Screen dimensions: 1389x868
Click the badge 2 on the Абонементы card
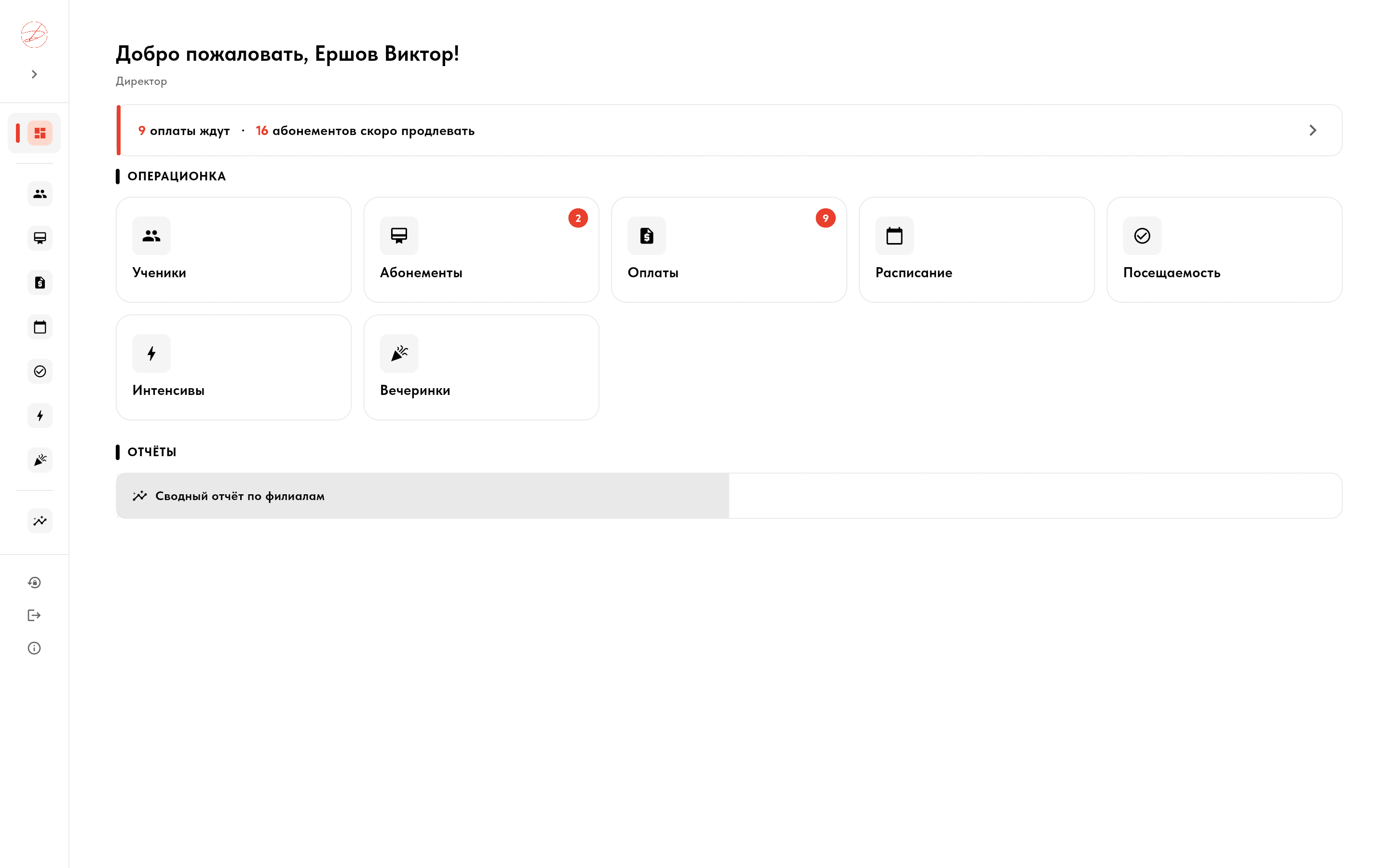tap(578, 218)
